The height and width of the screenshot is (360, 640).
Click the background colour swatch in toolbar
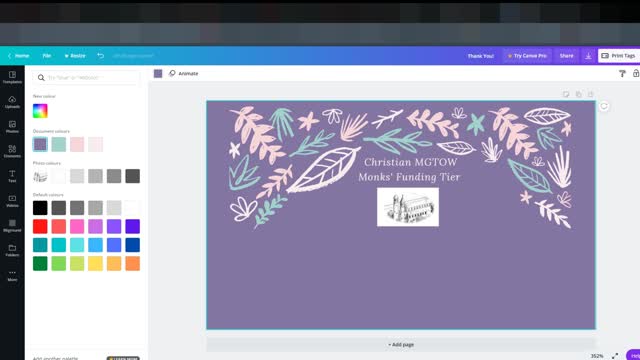[x=158, y=73]
